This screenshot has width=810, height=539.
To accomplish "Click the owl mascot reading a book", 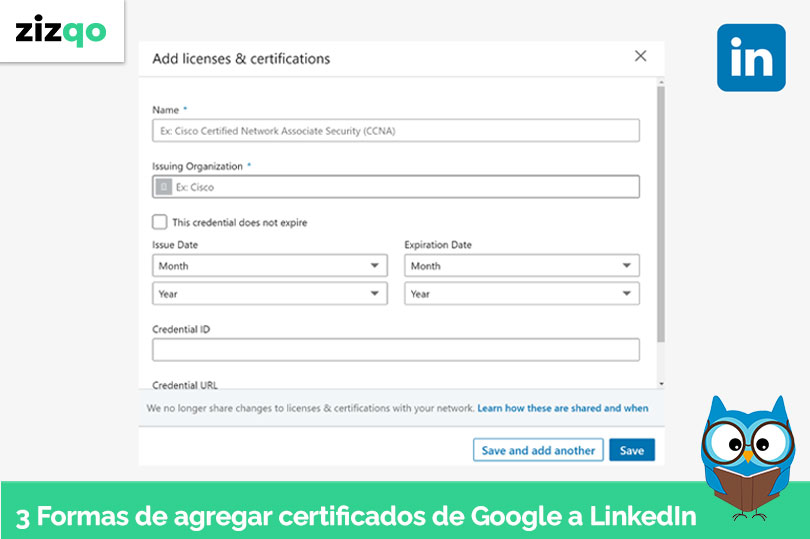I will click(x=747, y=457).
